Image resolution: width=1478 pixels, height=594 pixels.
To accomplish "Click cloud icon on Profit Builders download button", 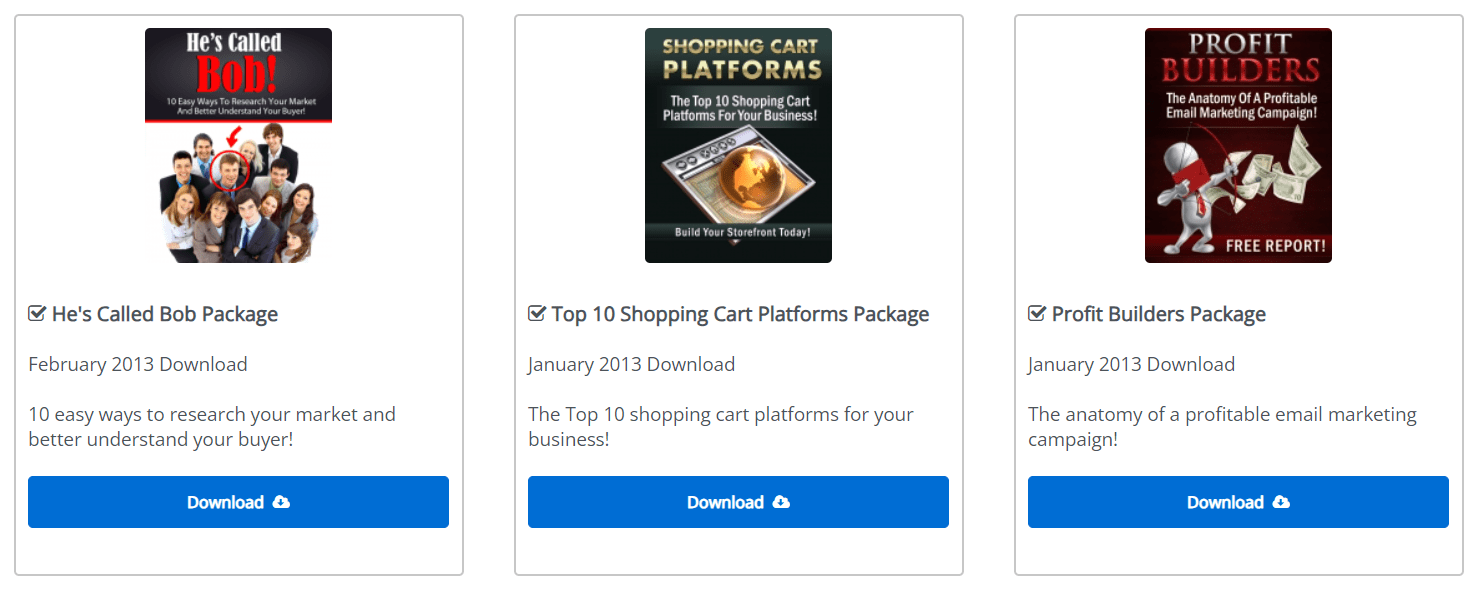I will tap(1281, 502).
